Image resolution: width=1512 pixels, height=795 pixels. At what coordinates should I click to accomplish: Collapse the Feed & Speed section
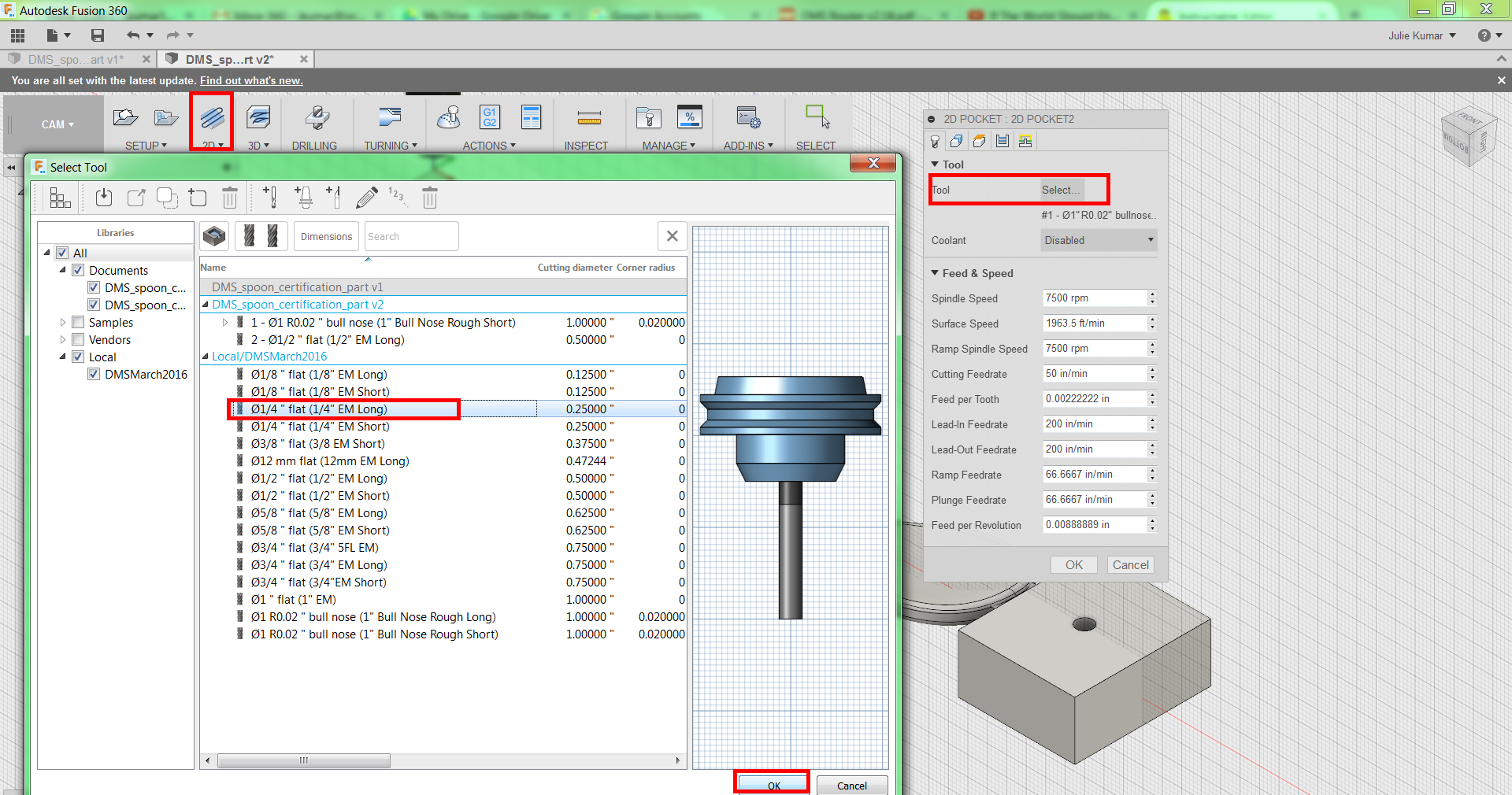(x=935, y=273)
